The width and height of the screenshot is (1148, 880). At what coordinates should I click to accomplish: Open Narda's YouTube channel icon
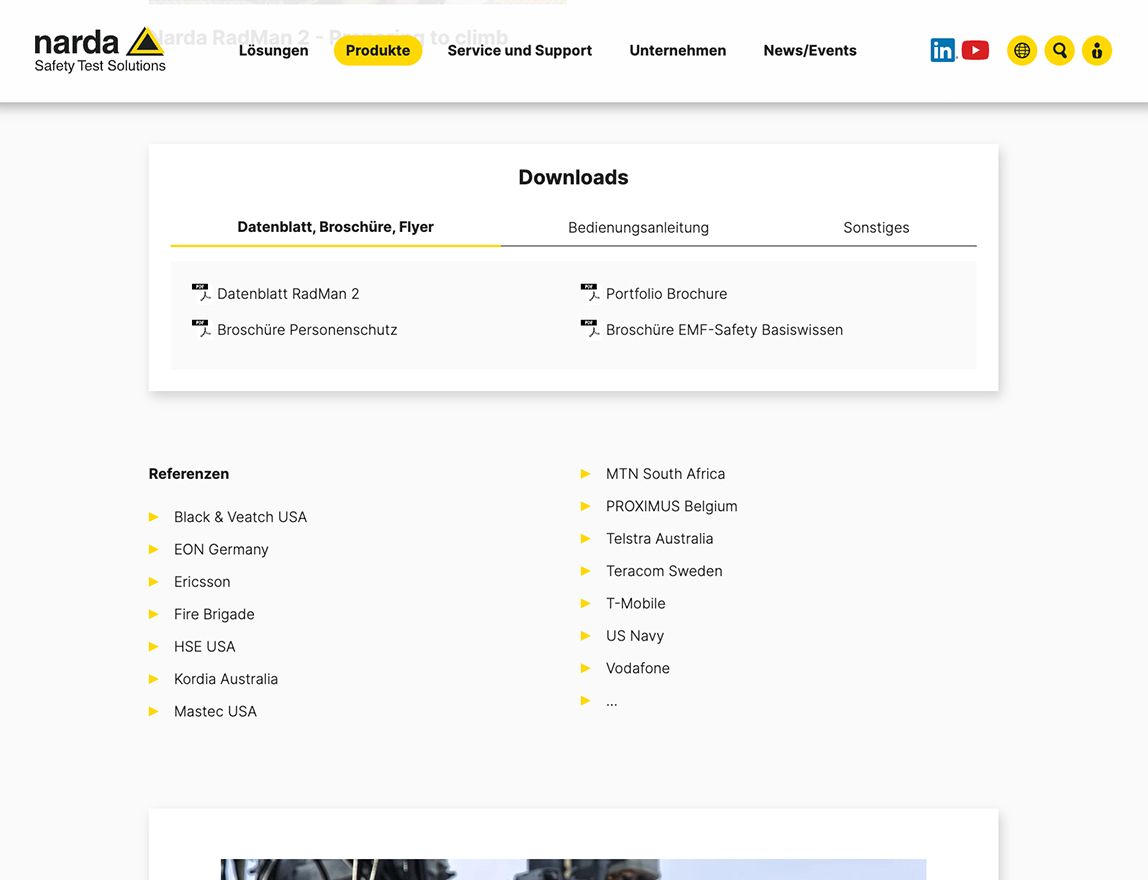point(975,49)
